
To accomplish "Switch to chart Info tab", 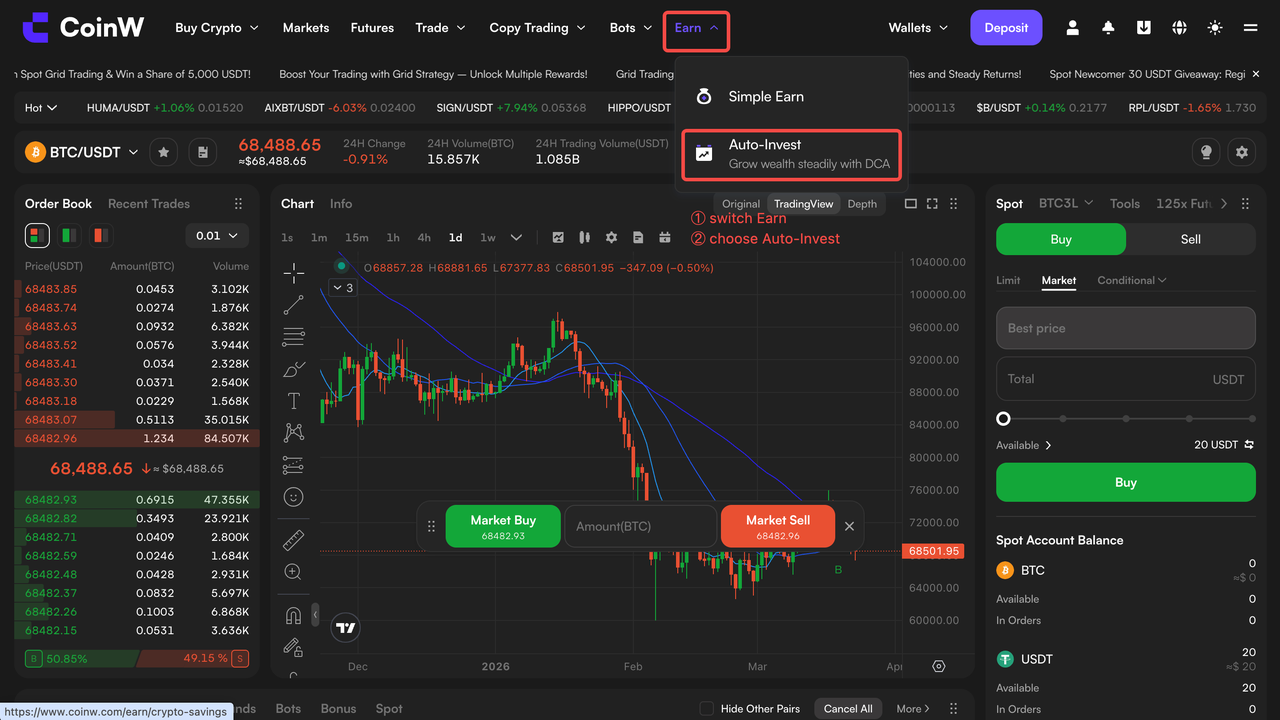I will tap(341, 203).
